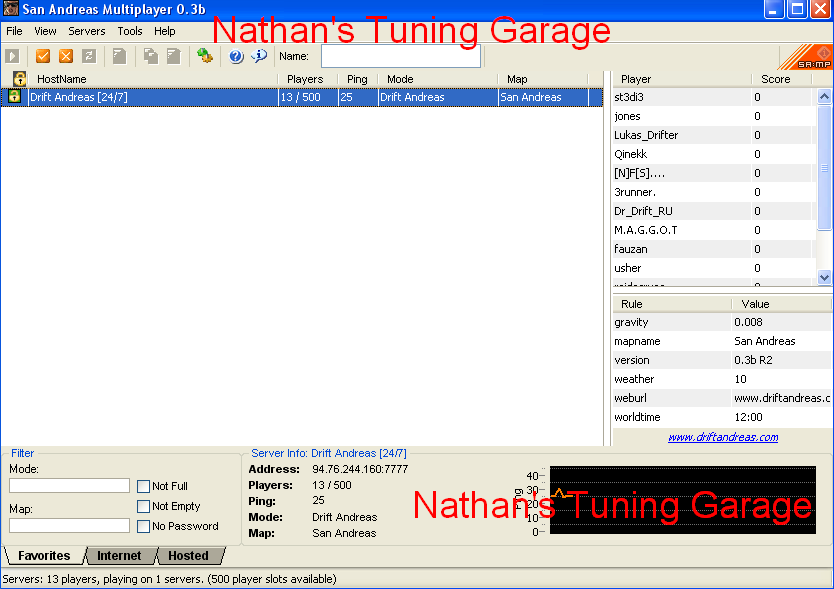
Task: Select player fauzan in player list
Action: 714,249
